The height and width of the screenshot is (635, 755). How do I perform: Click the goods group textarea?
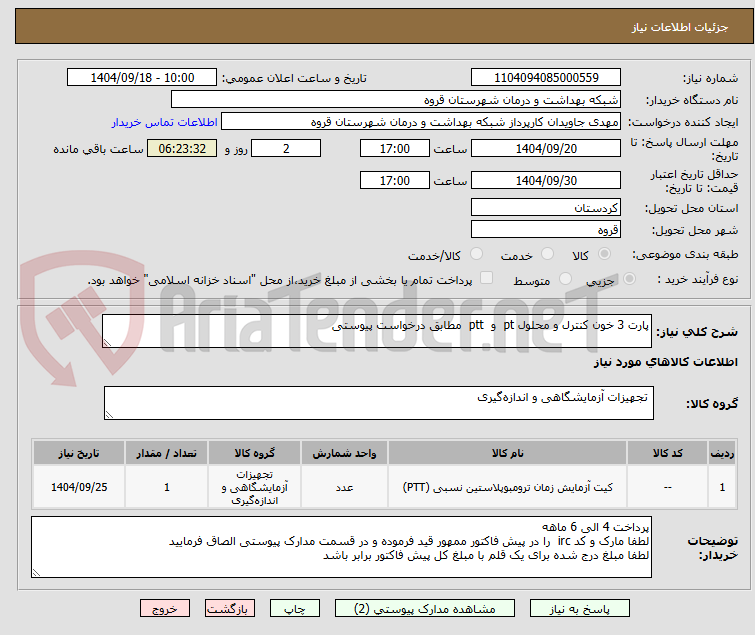coord(379,403)
